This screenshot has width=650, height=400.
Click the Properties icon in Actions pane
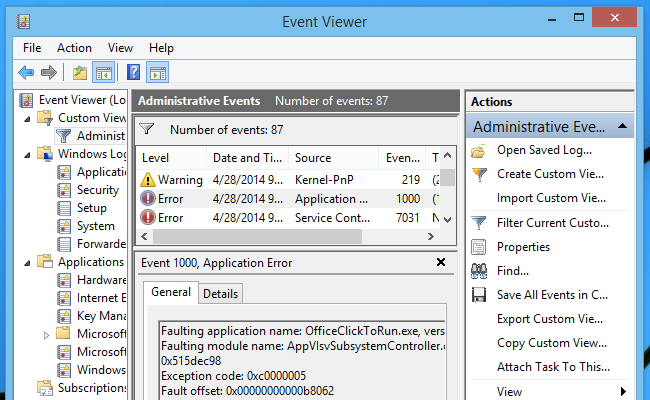(x=479, y=247)
